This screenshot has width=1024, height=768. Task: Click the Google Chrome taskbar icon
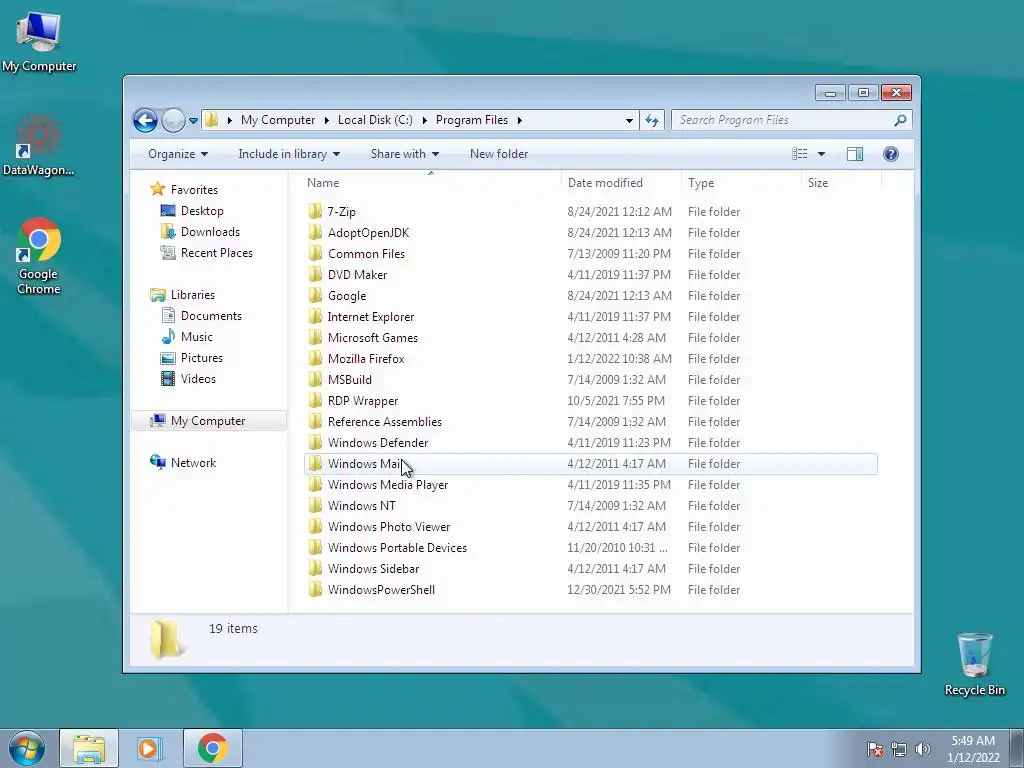[212, 748]
